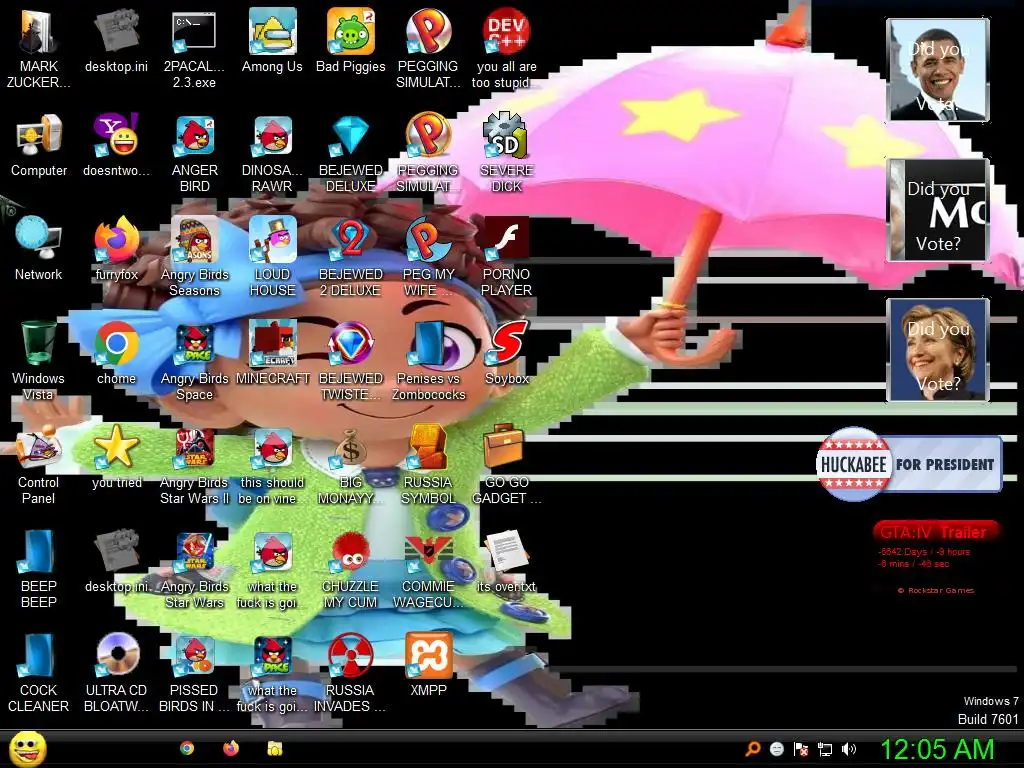Click the green 12:05 AM clock
This screenshot has height=768, width=1024.
[x=937, y=749]
